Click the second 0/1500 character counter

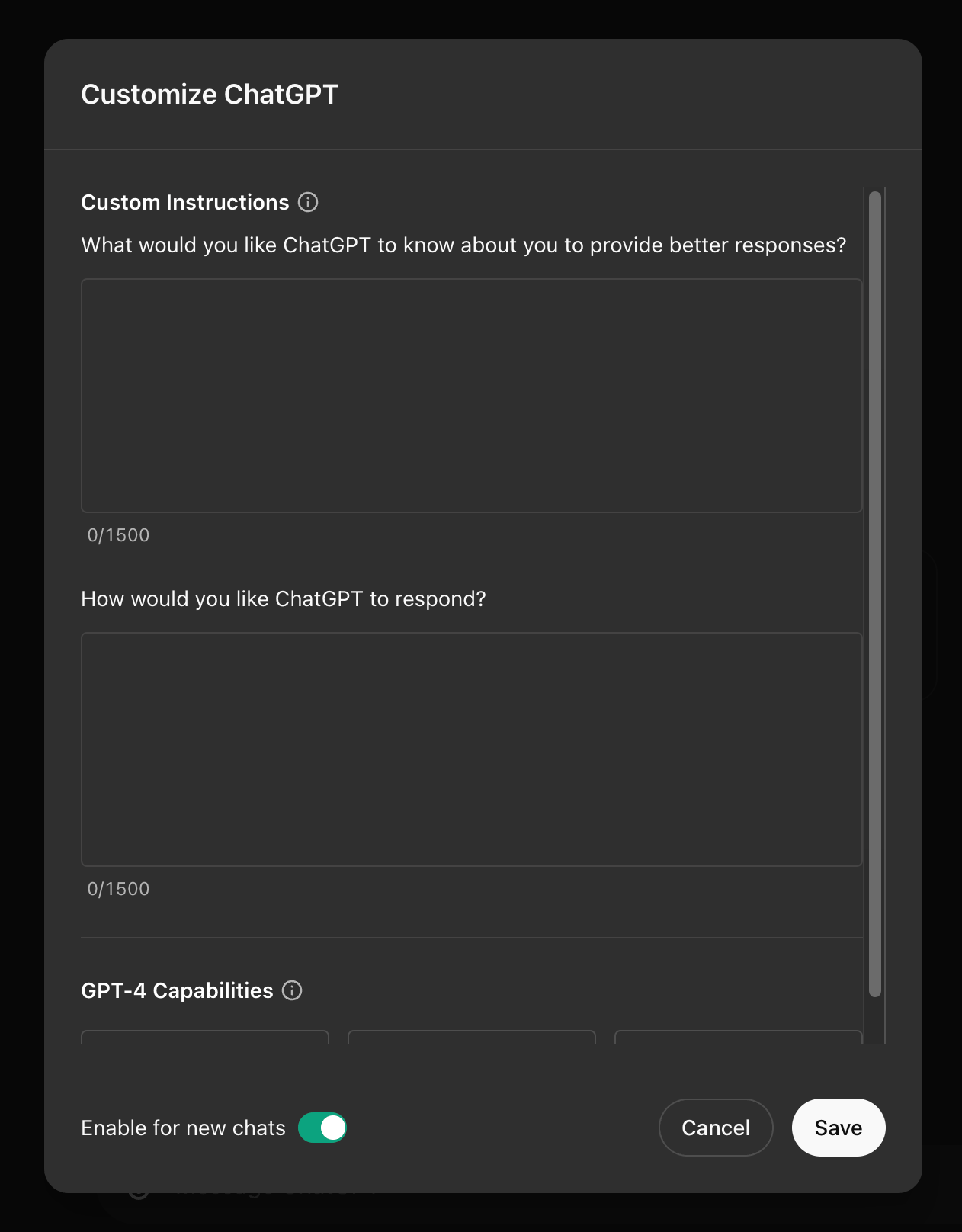coord(118,889)
